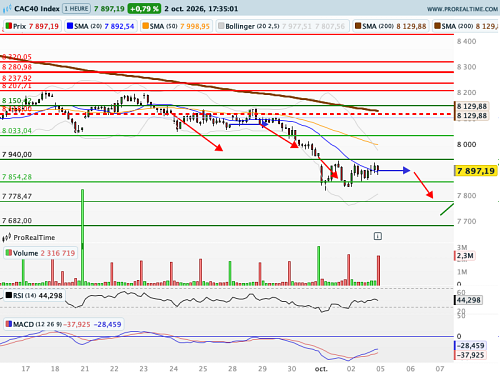Click the ProRealTime candlestick logo icon
The width and height of the screenshot is (500, 375).
7,238
